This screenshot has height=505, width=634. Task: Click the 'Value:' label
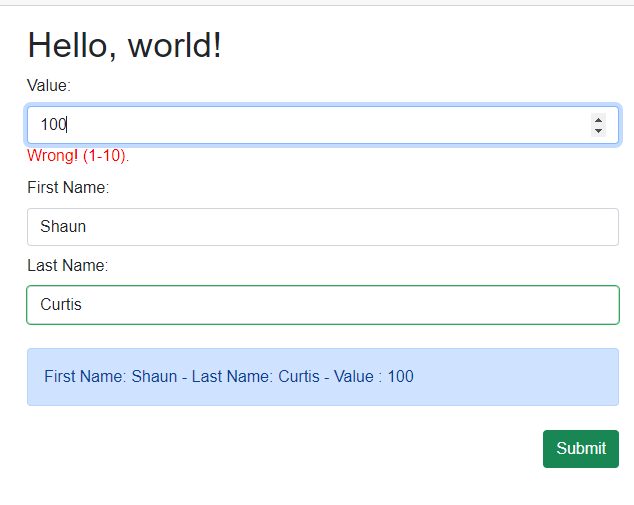(49, 86)
